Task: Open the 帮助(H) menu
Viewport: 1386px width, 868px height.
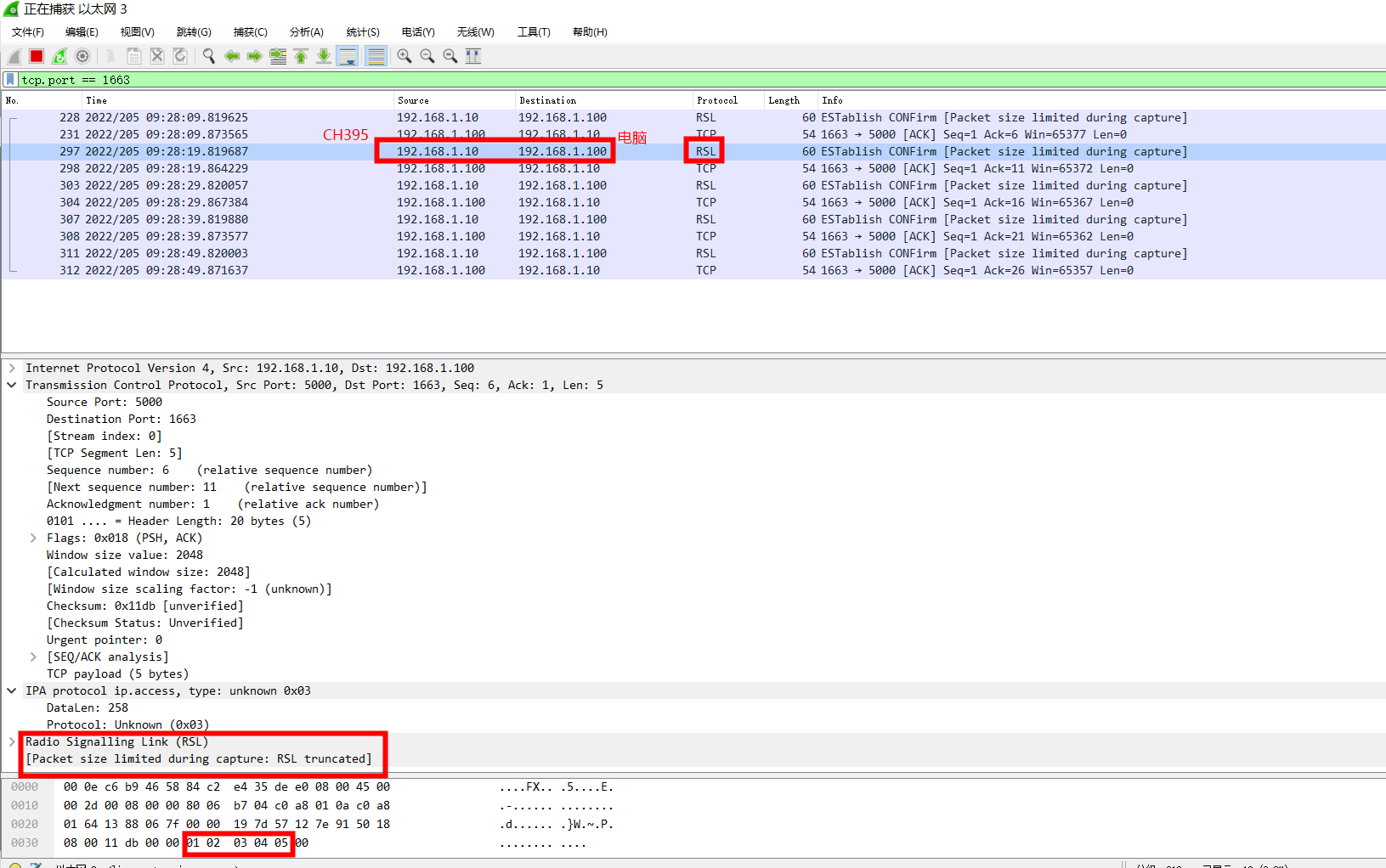Action: [590, 32]
